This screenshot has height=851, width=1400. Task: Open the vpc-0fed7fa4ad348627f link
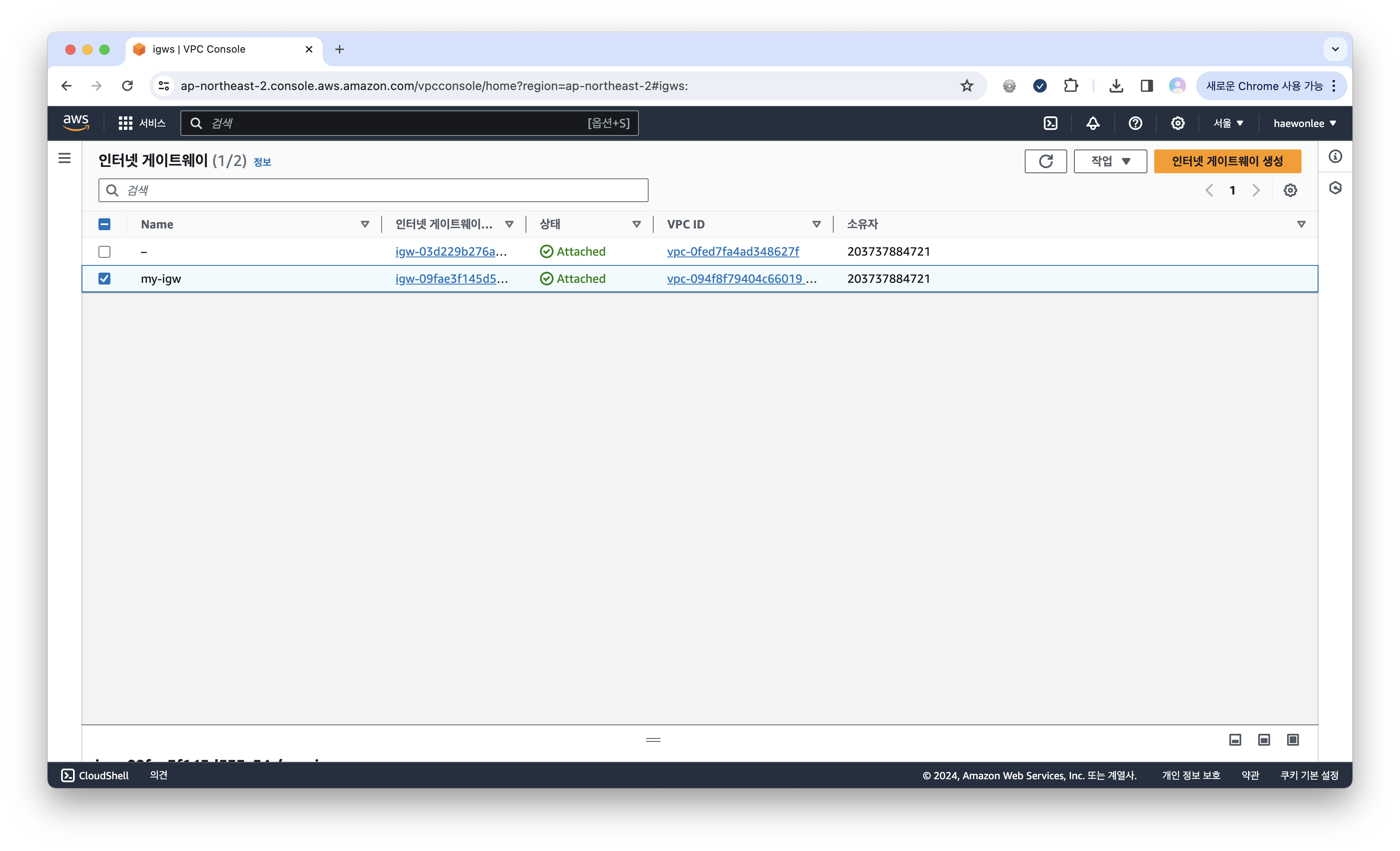(x=733, y=252)
